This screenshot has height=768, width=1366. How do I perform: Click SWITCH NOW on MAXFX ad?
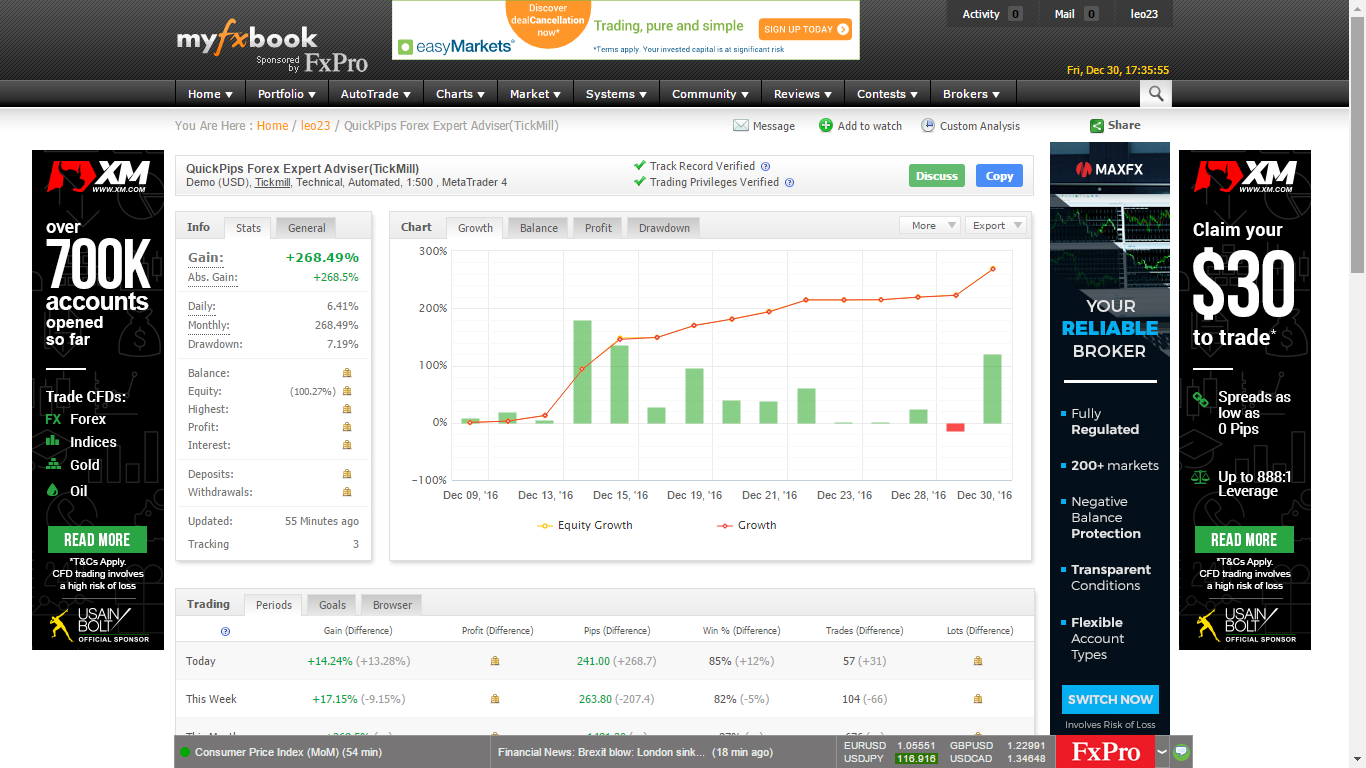(x=1110, y=699)
